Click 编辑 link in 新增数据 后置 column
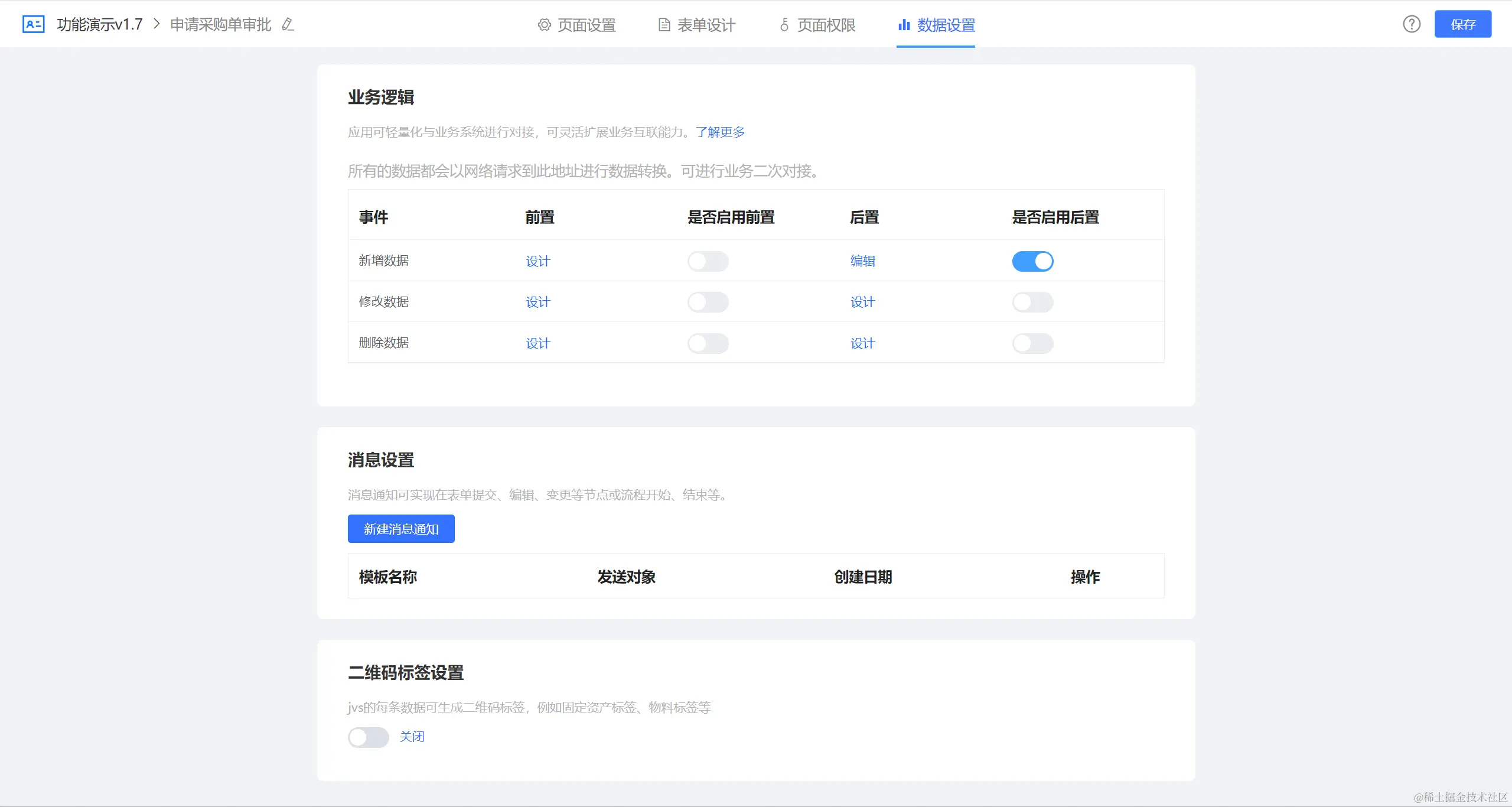Image resolution: width=1512 pixels, height=807 pixels. coord(863,261)
